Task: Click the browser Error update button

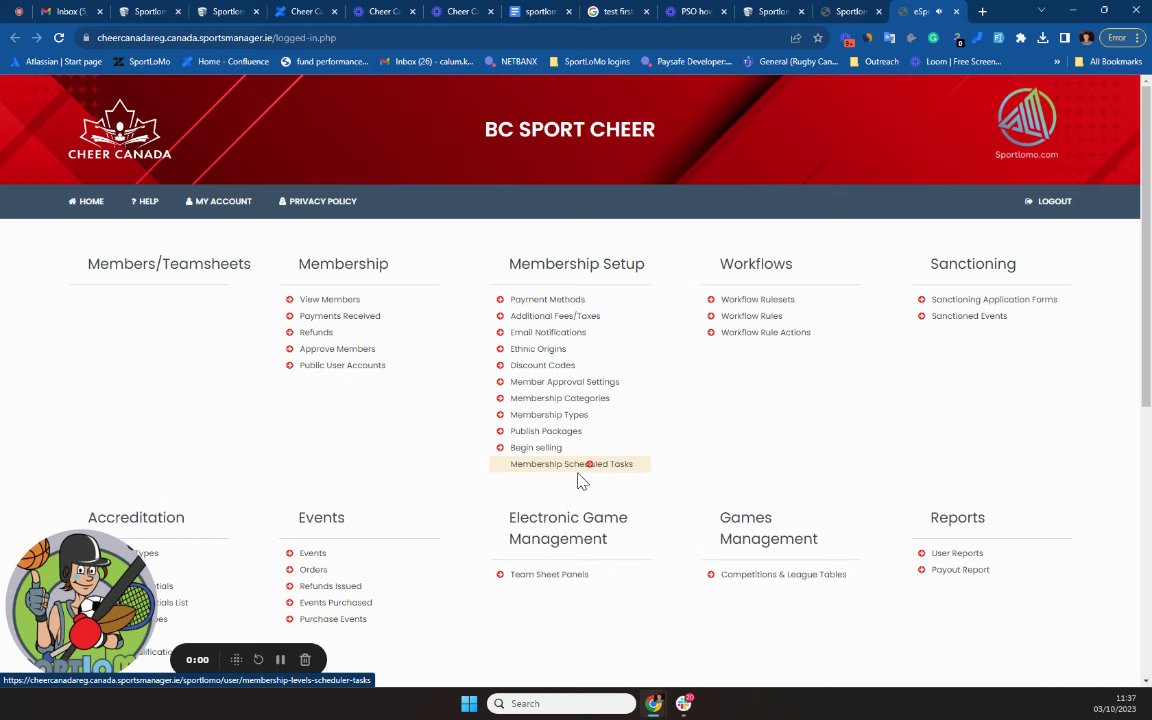Action: coord(1123,37)
